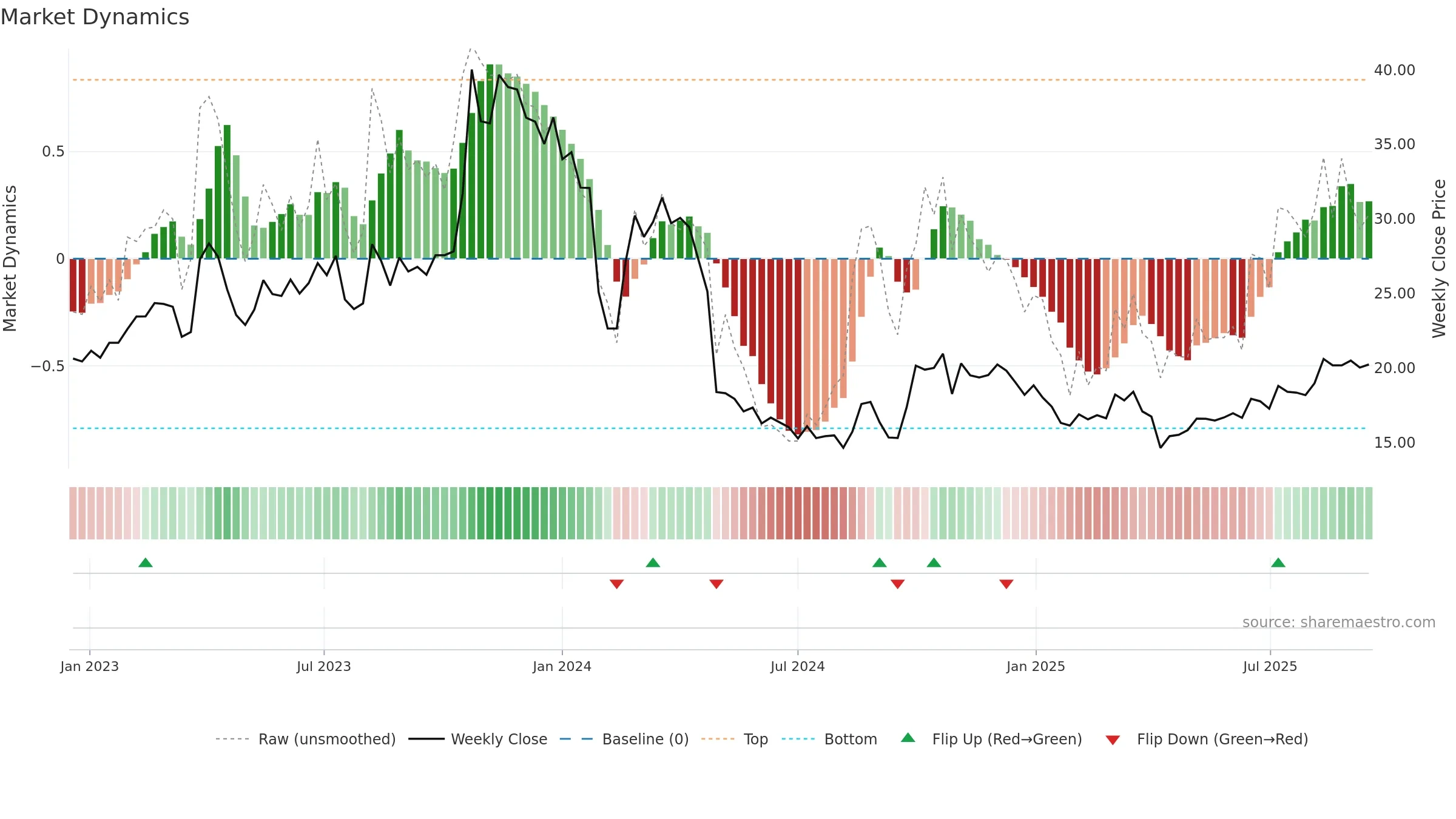
Task: Click the Jul 2024 x-axis label
Action: click(x=798, y=666)
